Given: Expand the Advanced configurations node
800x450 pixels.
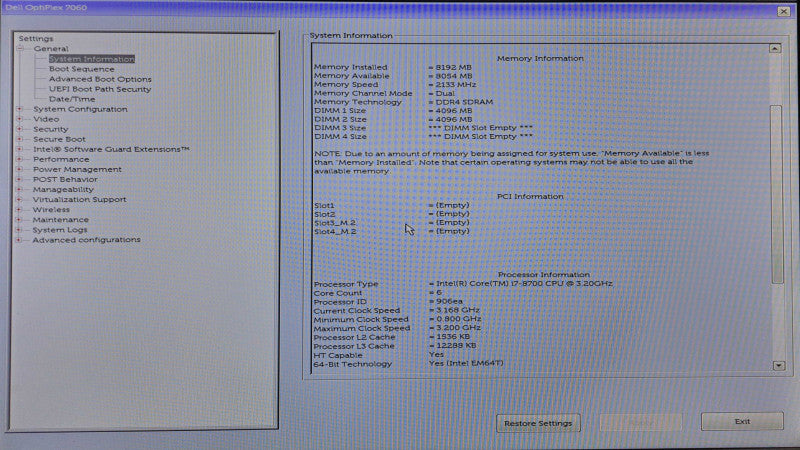Looking at the screenshot, I should [19, 240].
